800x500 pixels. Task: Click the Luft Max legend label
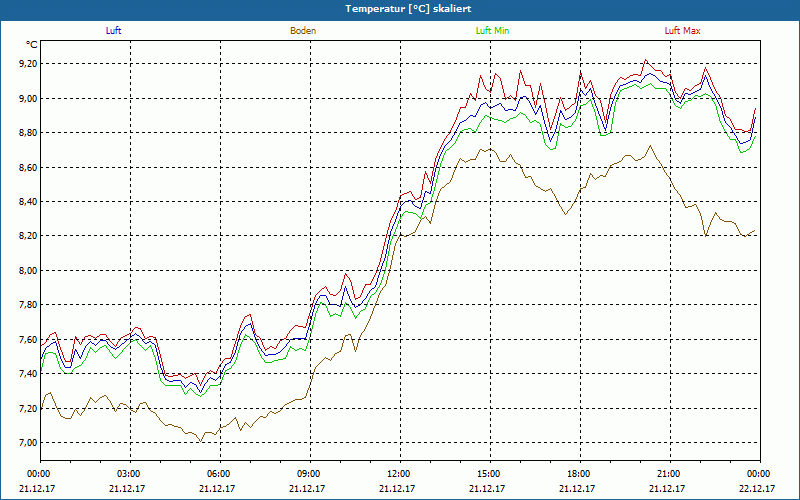(x=682, y=31)
